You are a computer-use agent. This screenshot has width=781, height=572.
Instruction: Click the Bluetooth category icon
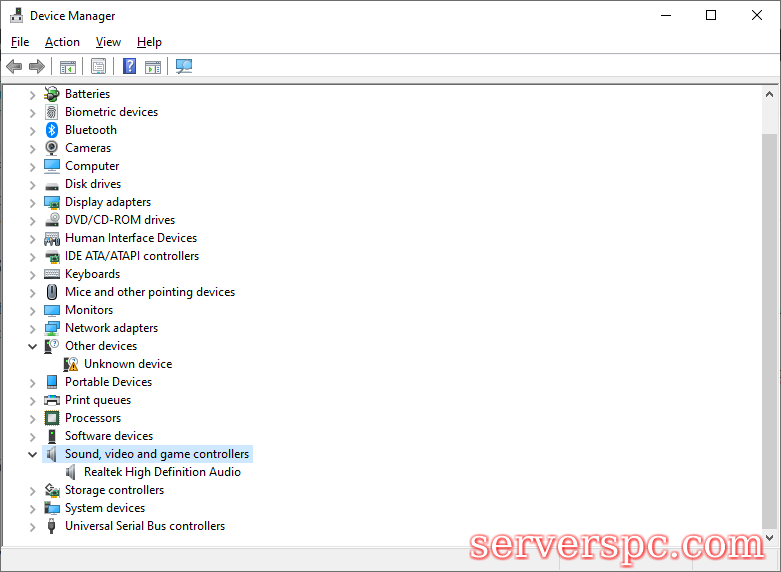pos(52,130)
